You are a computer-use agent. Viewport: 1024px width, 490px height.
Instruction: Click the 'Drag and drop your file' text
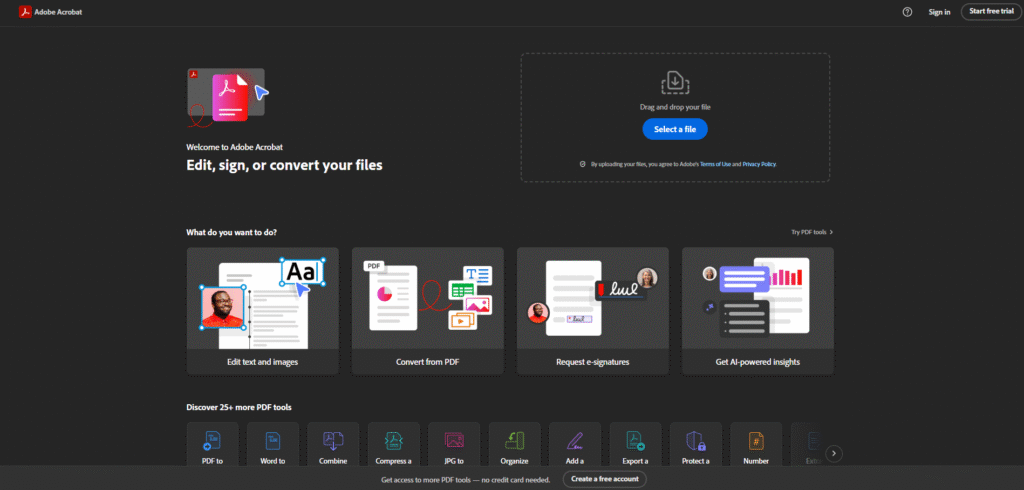675,106
